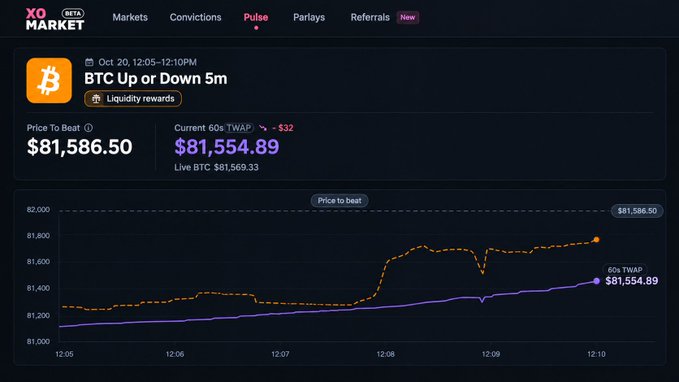679x382 pixels.
Task: Click the - $32 change value
Action: tap(283, 128)
